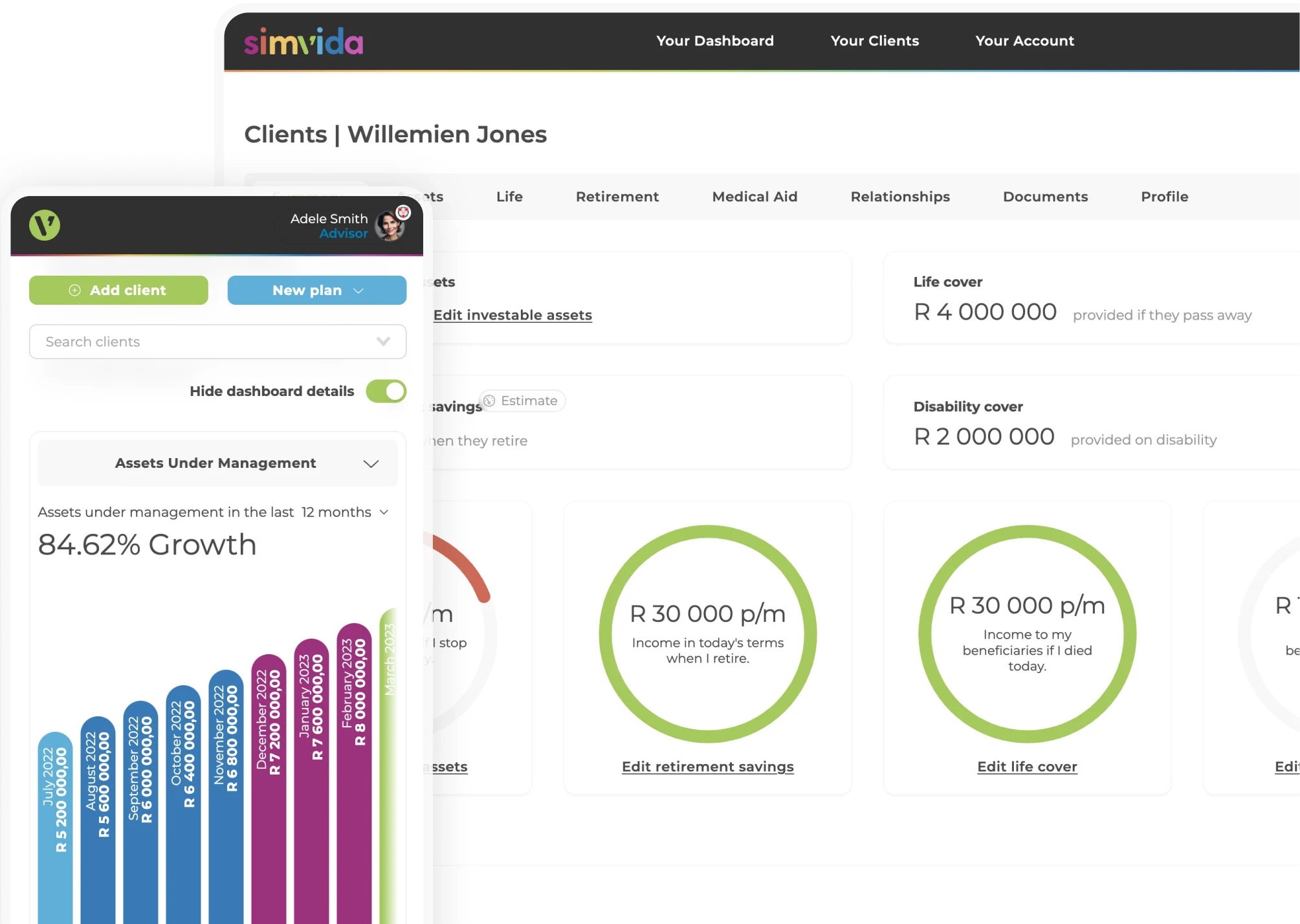Click Edit investable assets link
This screenshot has height=924, width=1300.
[x=512, y=315]
